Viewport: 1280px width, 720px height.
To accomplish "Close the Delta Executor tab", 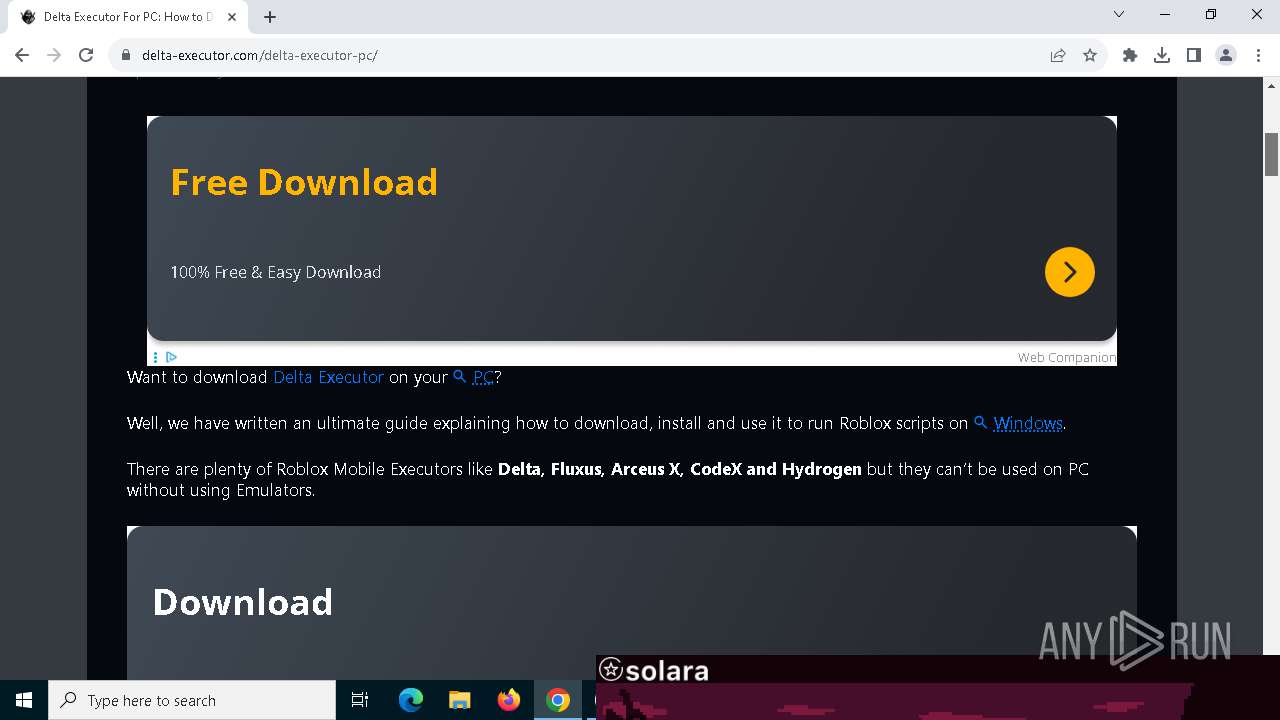I will [233, 17].
